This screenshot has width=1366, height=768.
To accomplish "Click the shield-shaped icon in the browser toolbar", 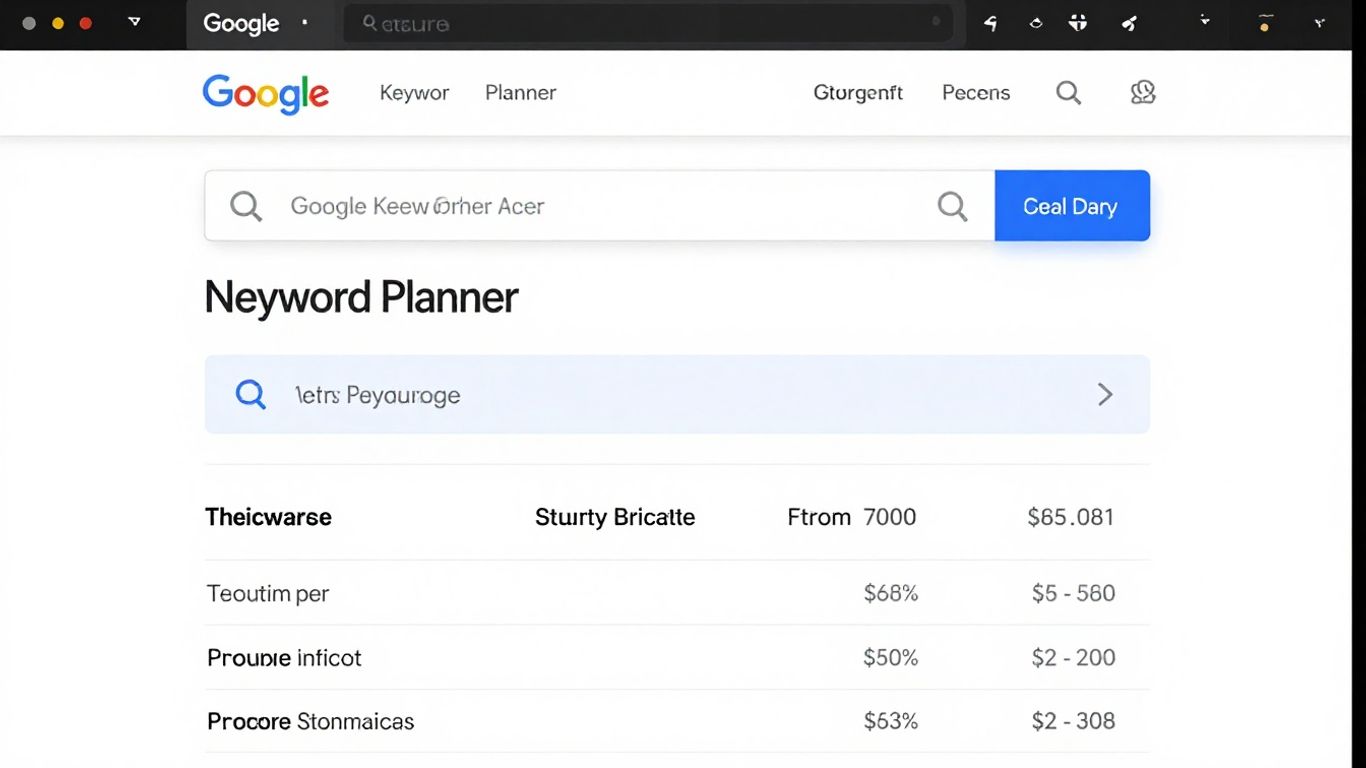I will (x=1078, y=22).
